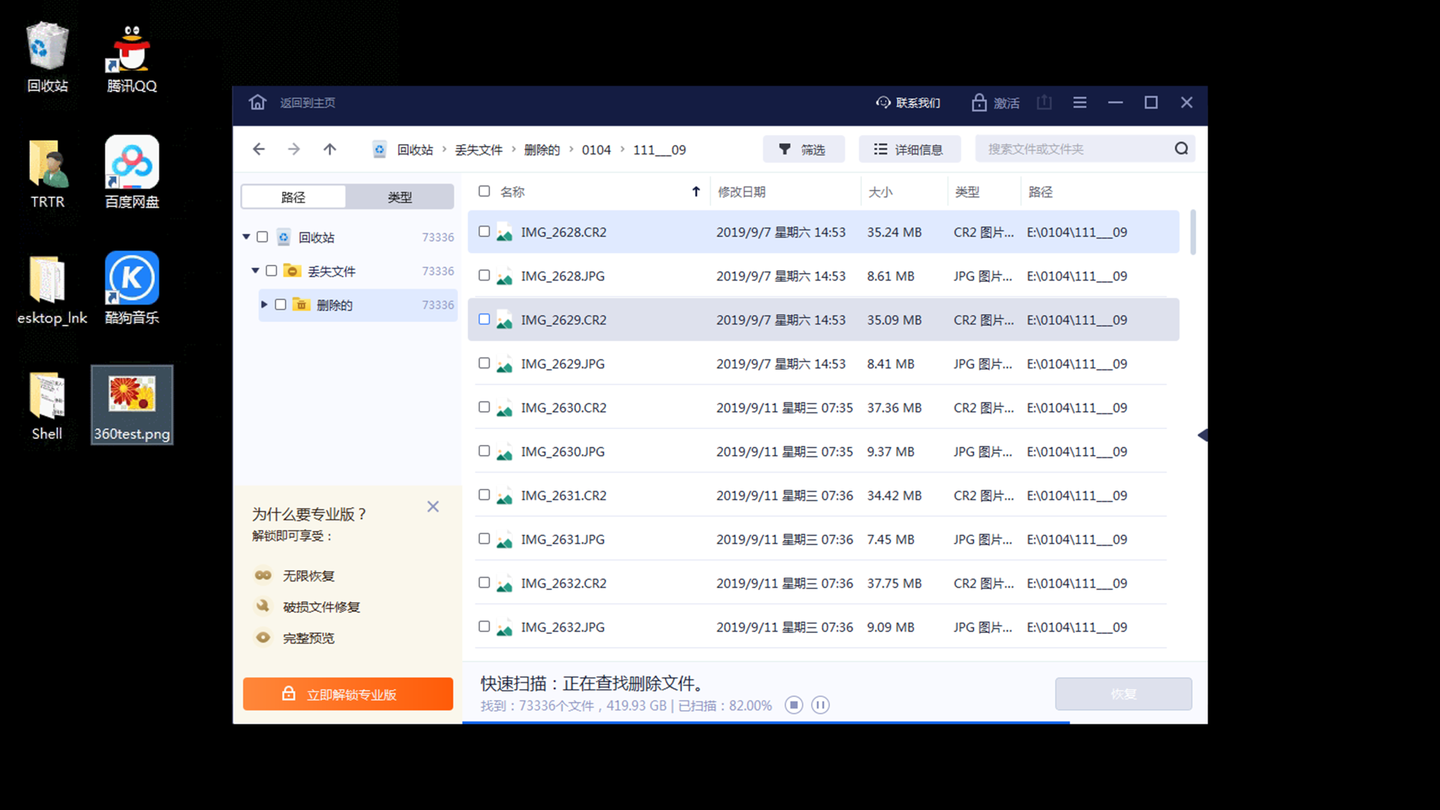The image size is (1440, 810).
Task: Expand the side panel arrow at right edge
Action: click(x=1202, y=435)
